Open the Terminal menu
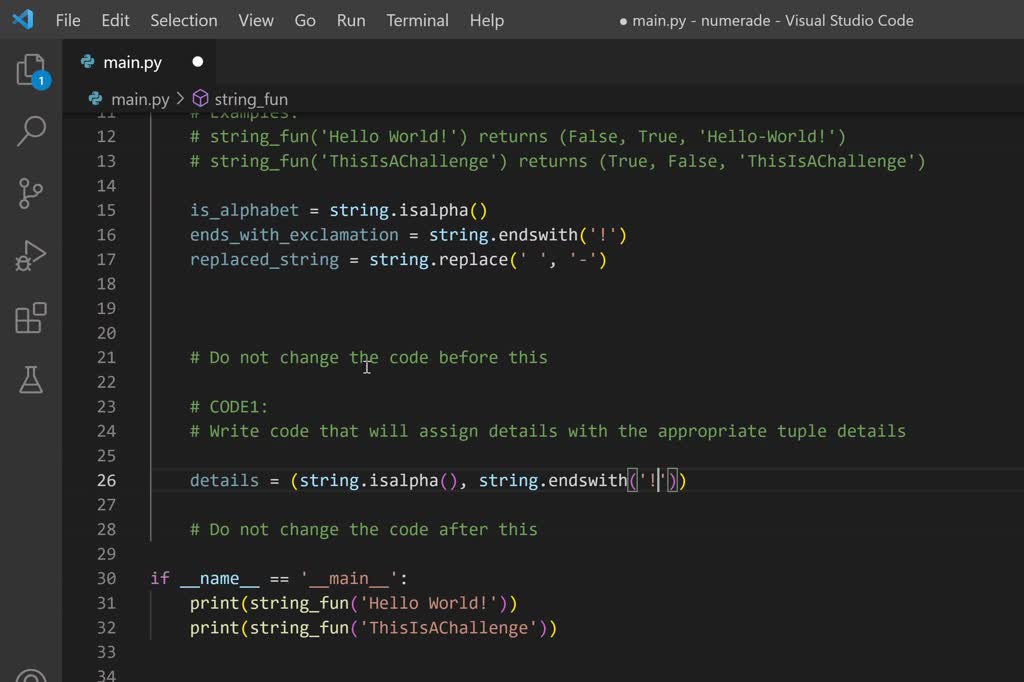 [x=417, y=20]
